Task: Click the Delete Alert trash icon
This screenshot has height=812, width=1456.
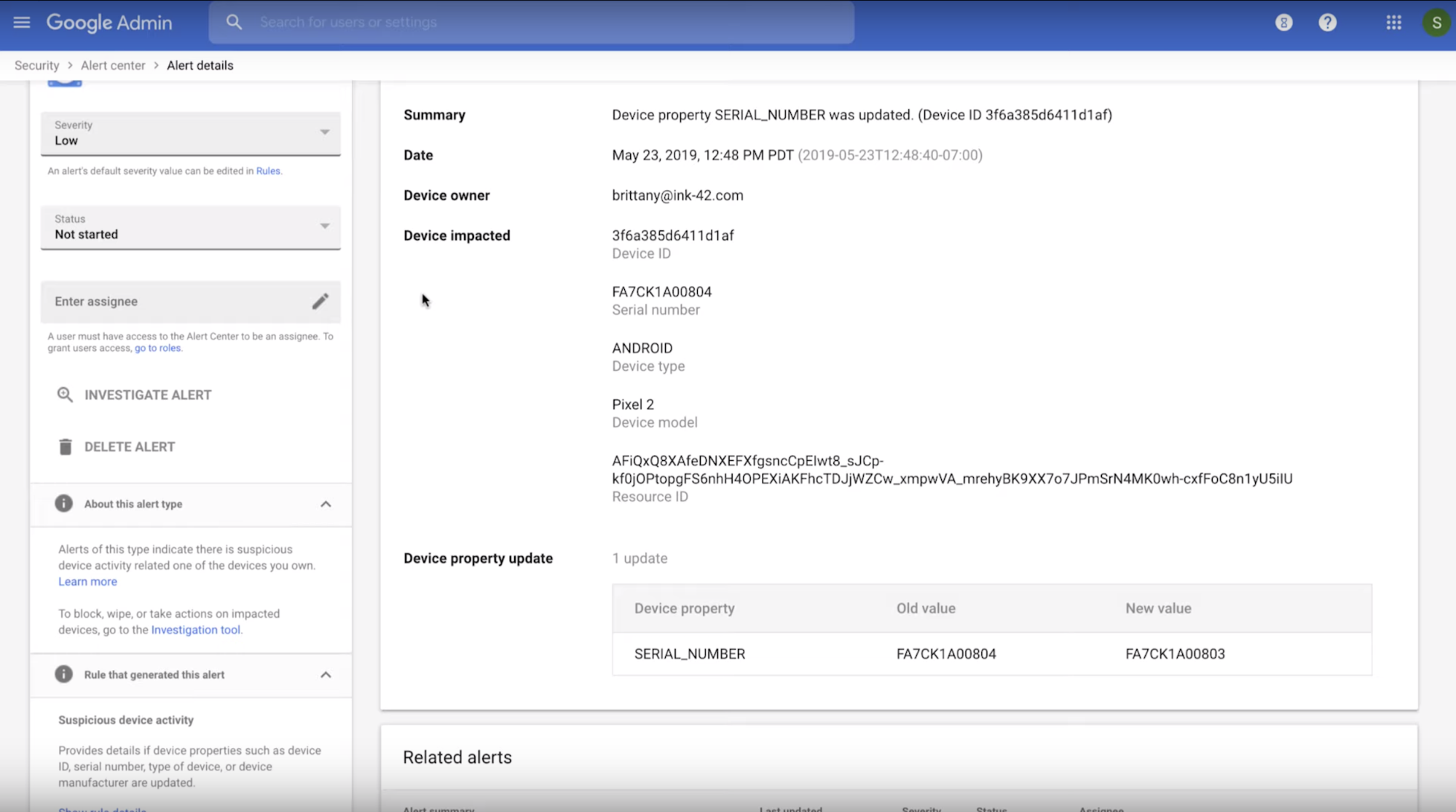Action: pyautogui.click(x=65, y=446)
